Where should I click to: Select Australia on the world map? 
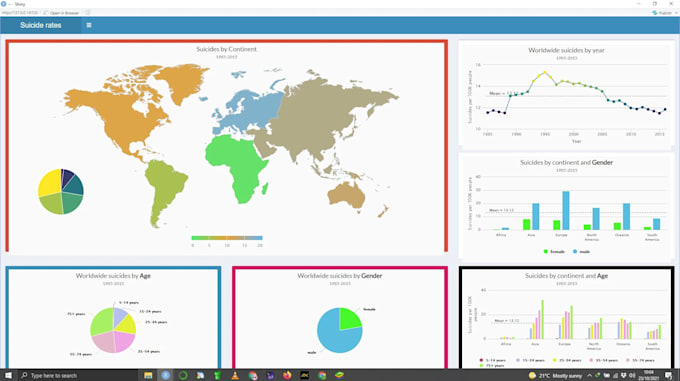pyautogui.click(x=346, y=197)
